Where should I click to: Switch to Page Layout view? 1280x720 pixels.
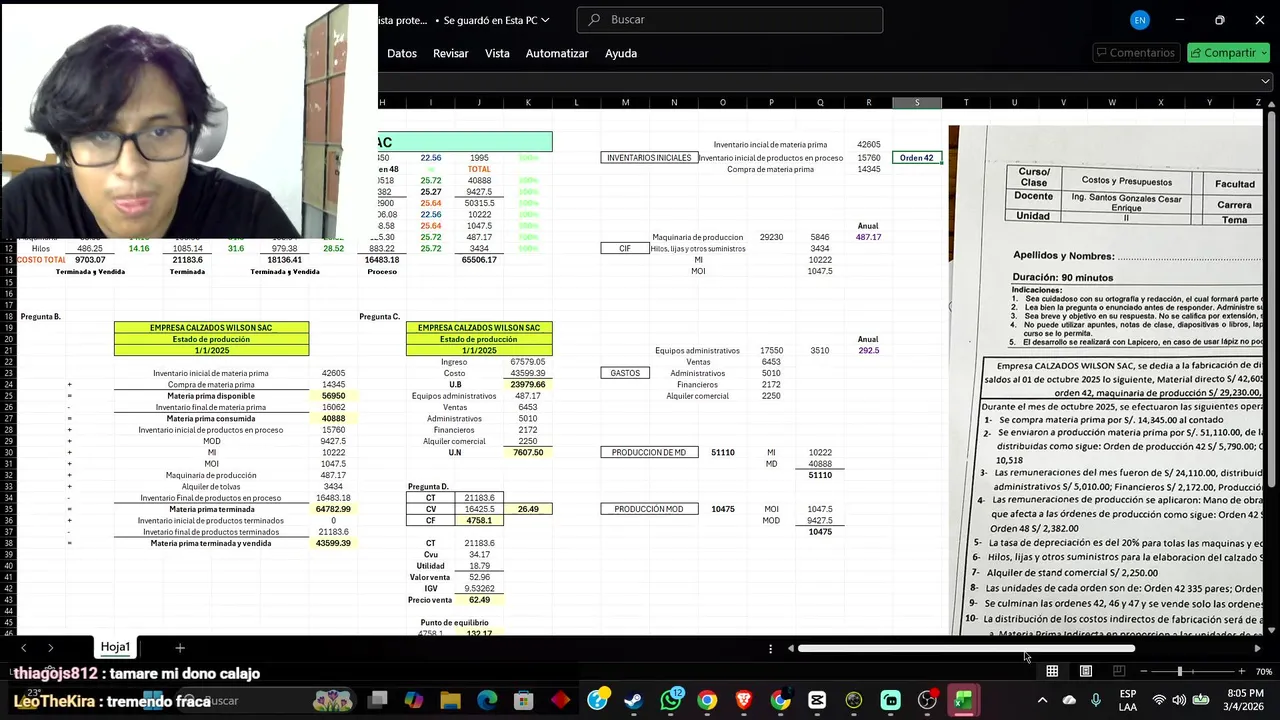(x=1086, y=671)
